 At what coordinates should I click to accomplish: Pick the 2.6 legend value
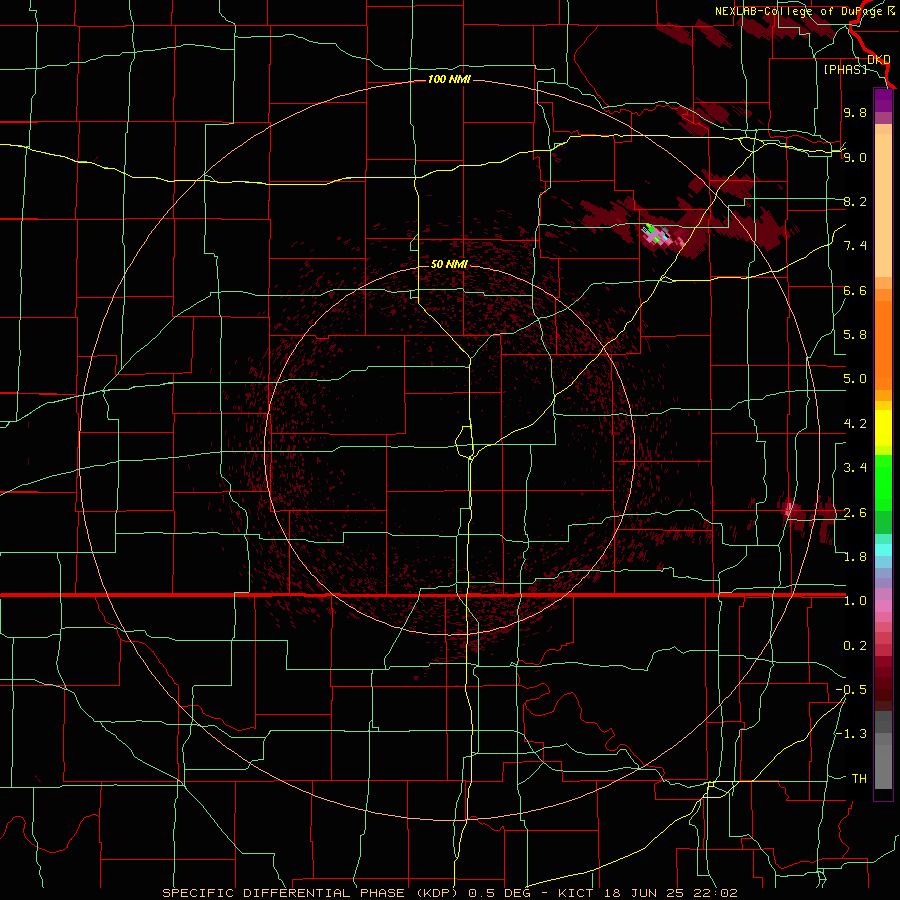tap(855, 513)
